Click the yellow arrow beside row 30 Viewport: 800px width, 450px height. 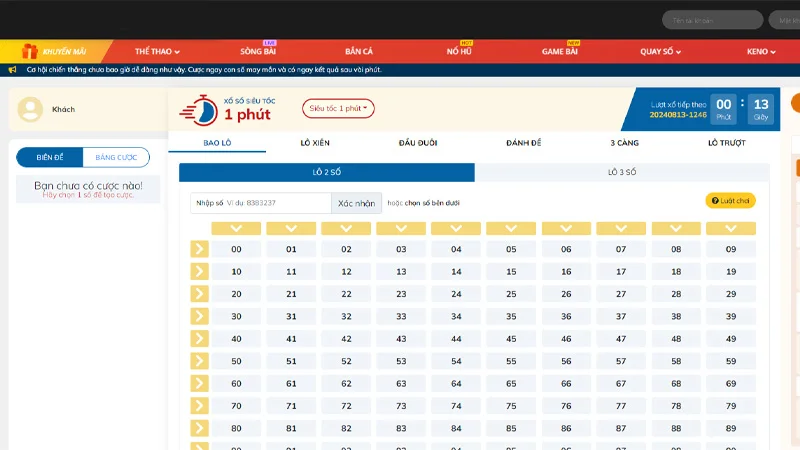(199, 316)
